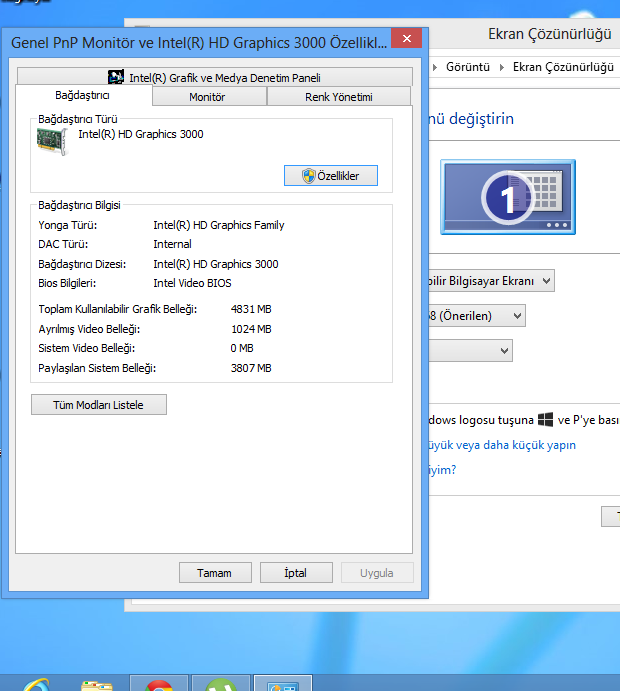Click 'Intel(R) HD Graphics Family' chip type
The height and width of the screenshot is (691, 620).
pos(219,225)
